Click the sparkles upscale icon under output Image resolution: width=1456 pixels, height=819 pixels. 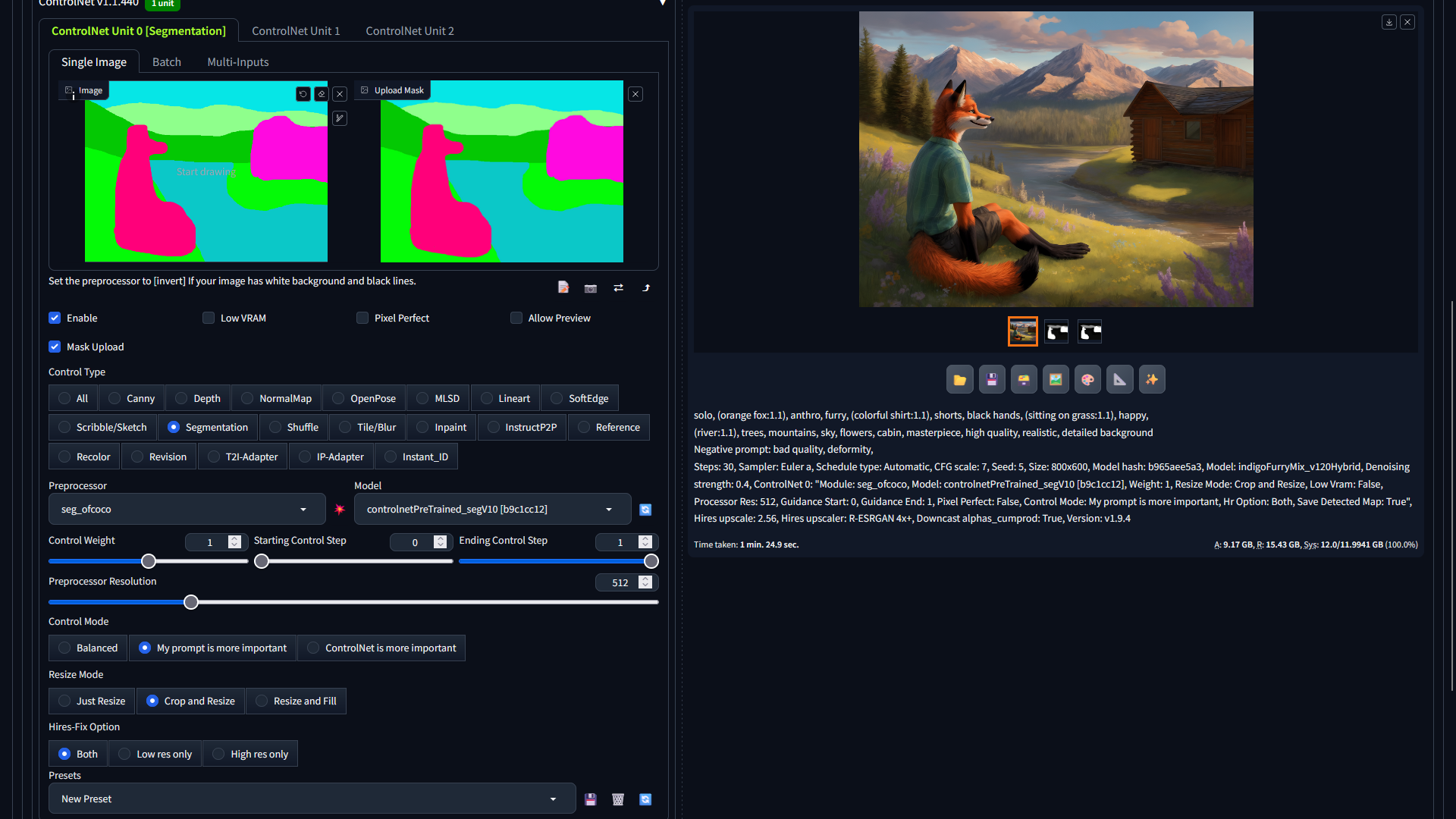pyautogui.click(x=1152, y=380)
